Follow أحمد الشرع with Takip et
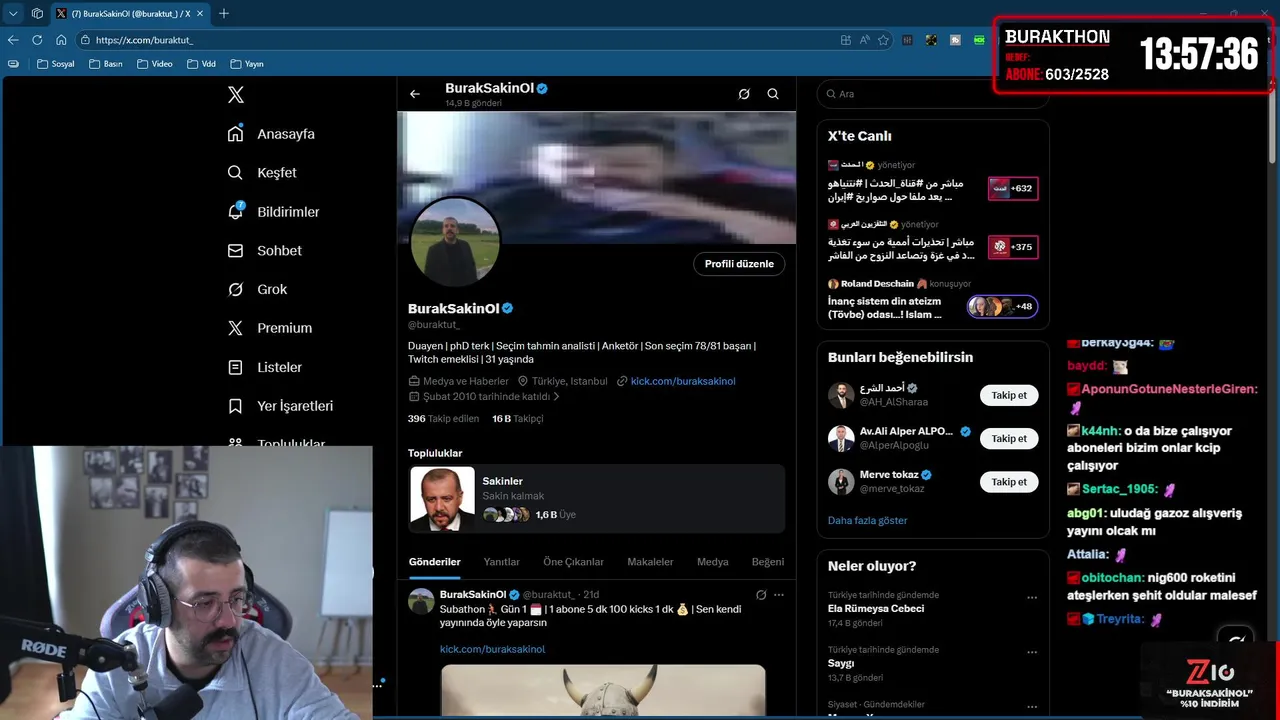The image size is (1280, 720). click(1009, 395)
